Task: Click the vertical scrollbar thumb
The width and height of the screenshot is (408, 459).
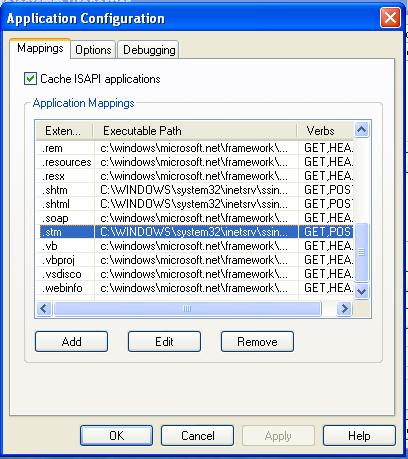Action: (x=361, y=252)
